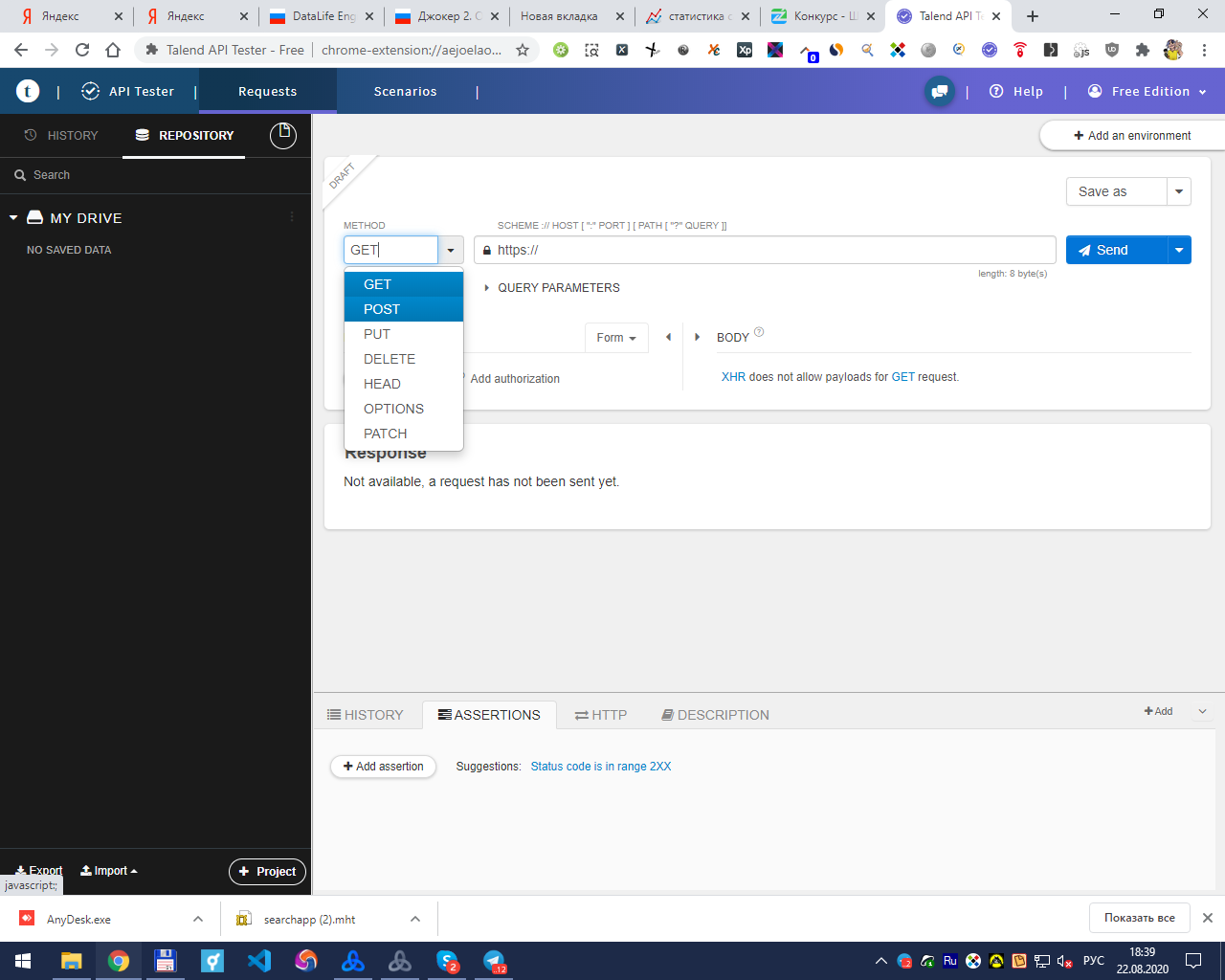Screen dimensions: 1225x980
Task: Switch to the Scenarios tab
Action: pos(406,92)
